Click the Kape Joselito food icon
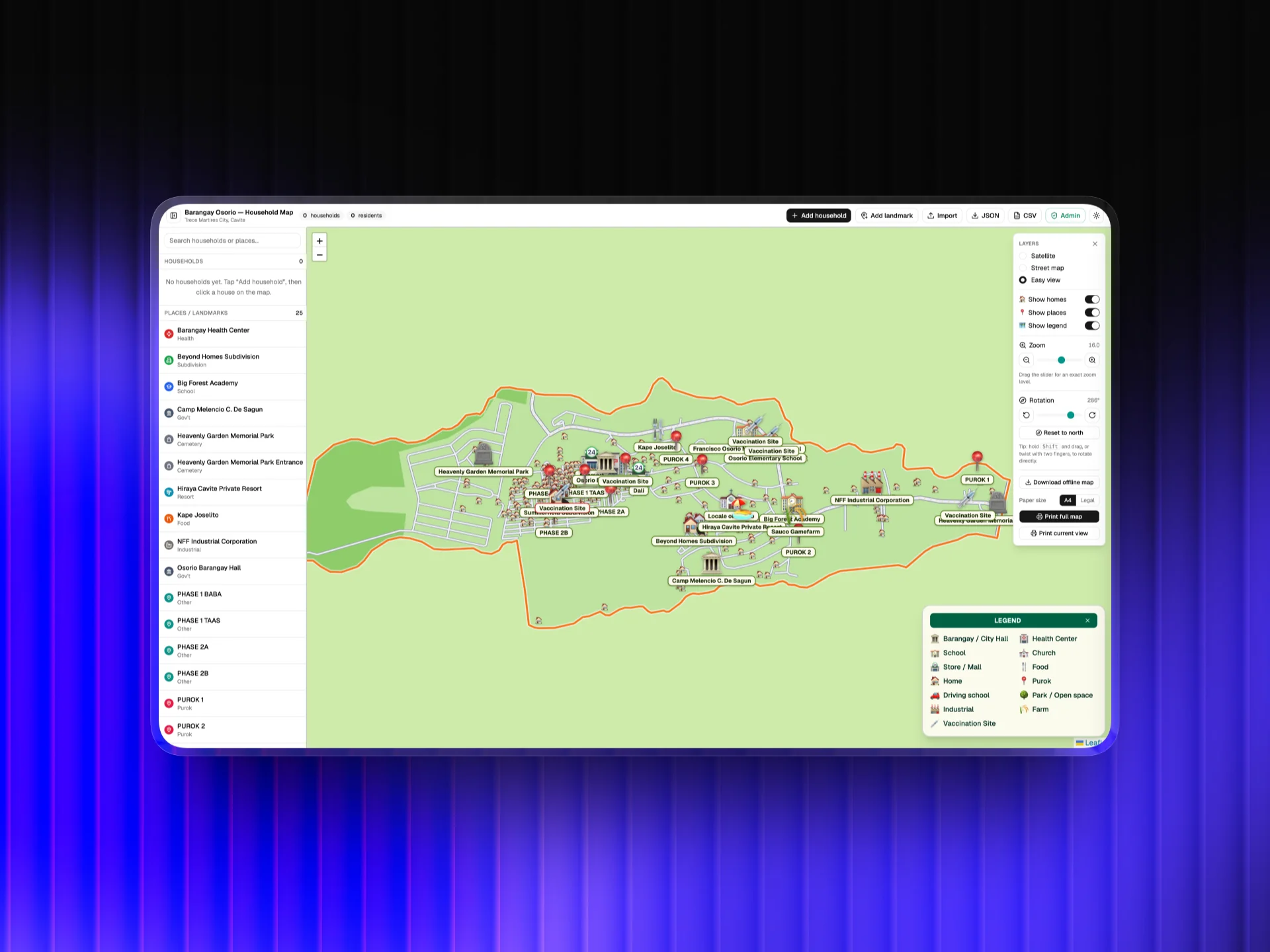1270x952 pixels. coord(169,519)
